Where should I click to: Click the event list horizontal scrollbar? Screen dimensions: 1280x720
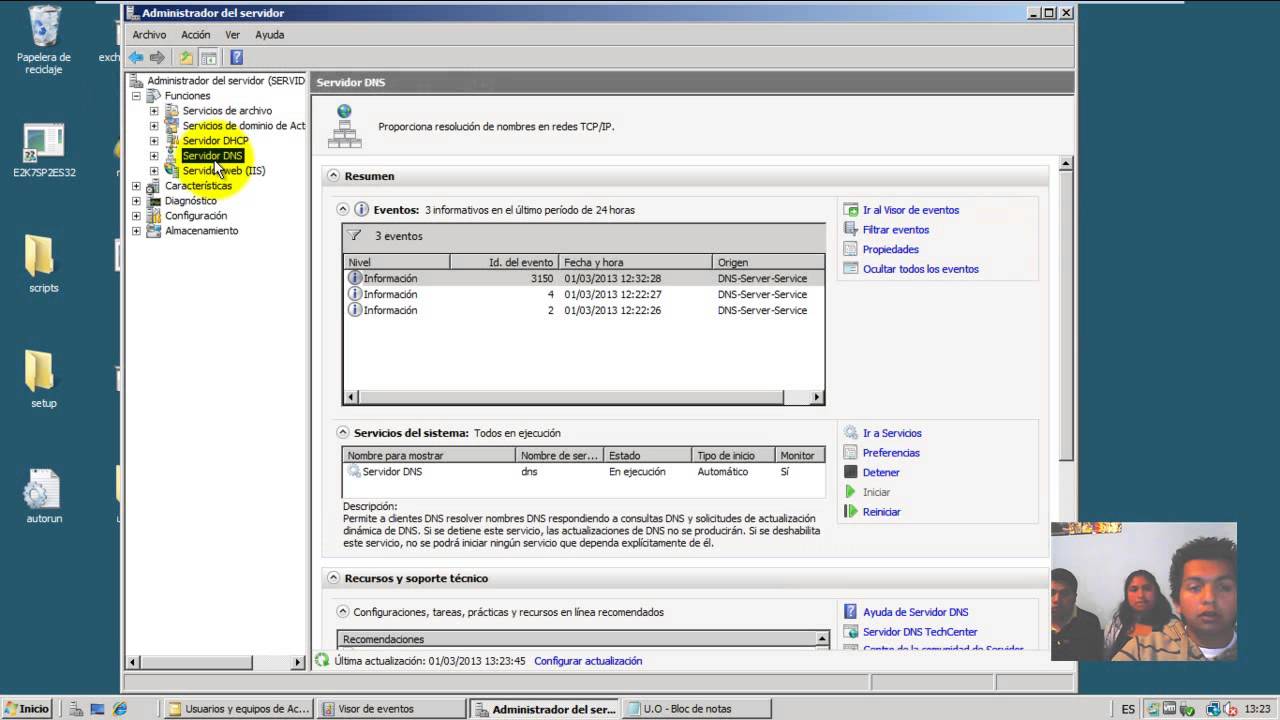point(583,397)
